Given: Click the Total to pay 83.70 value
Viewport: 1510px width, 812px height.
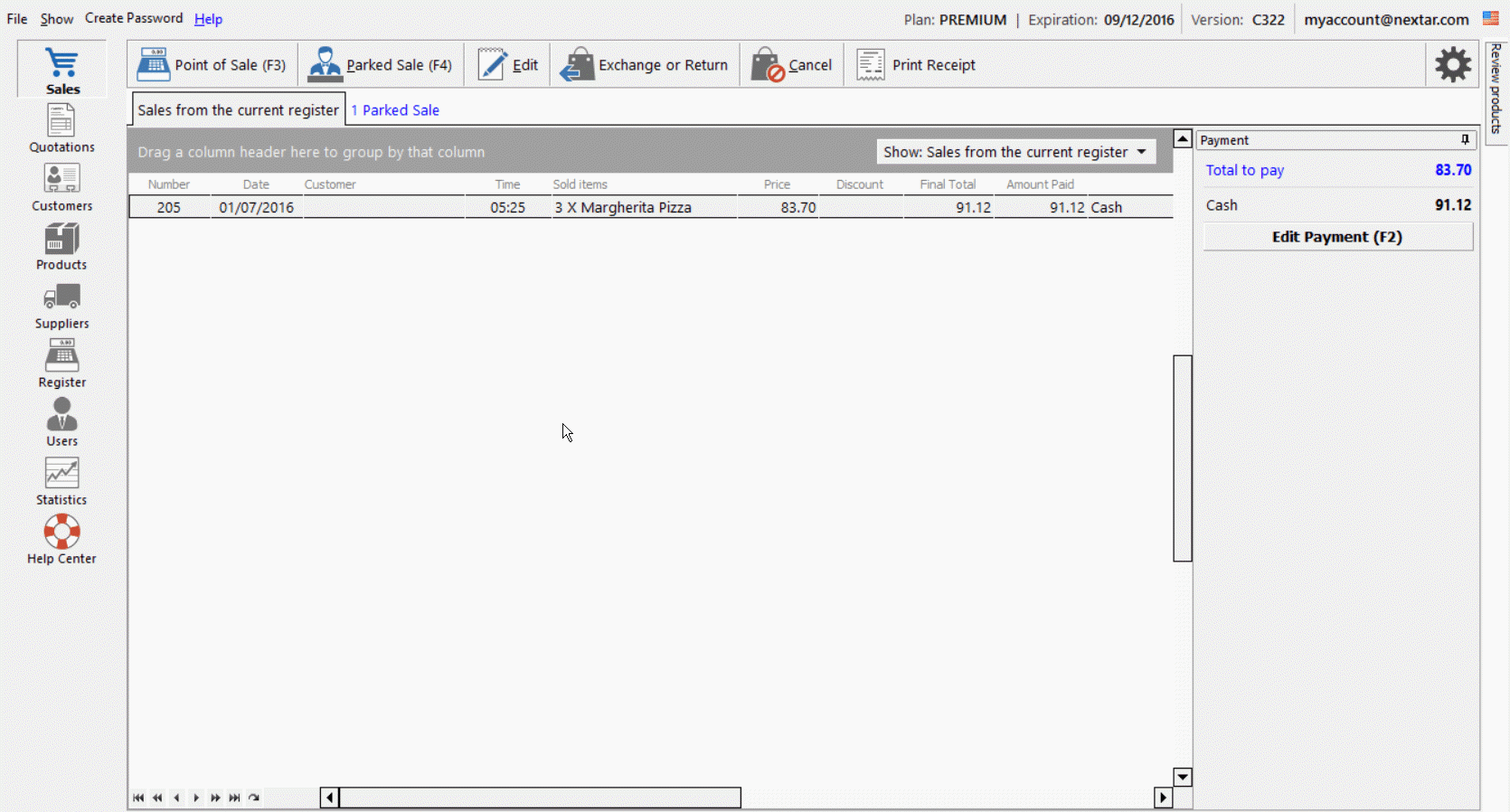Looking at the screenshot, I should pos(1452,170).
